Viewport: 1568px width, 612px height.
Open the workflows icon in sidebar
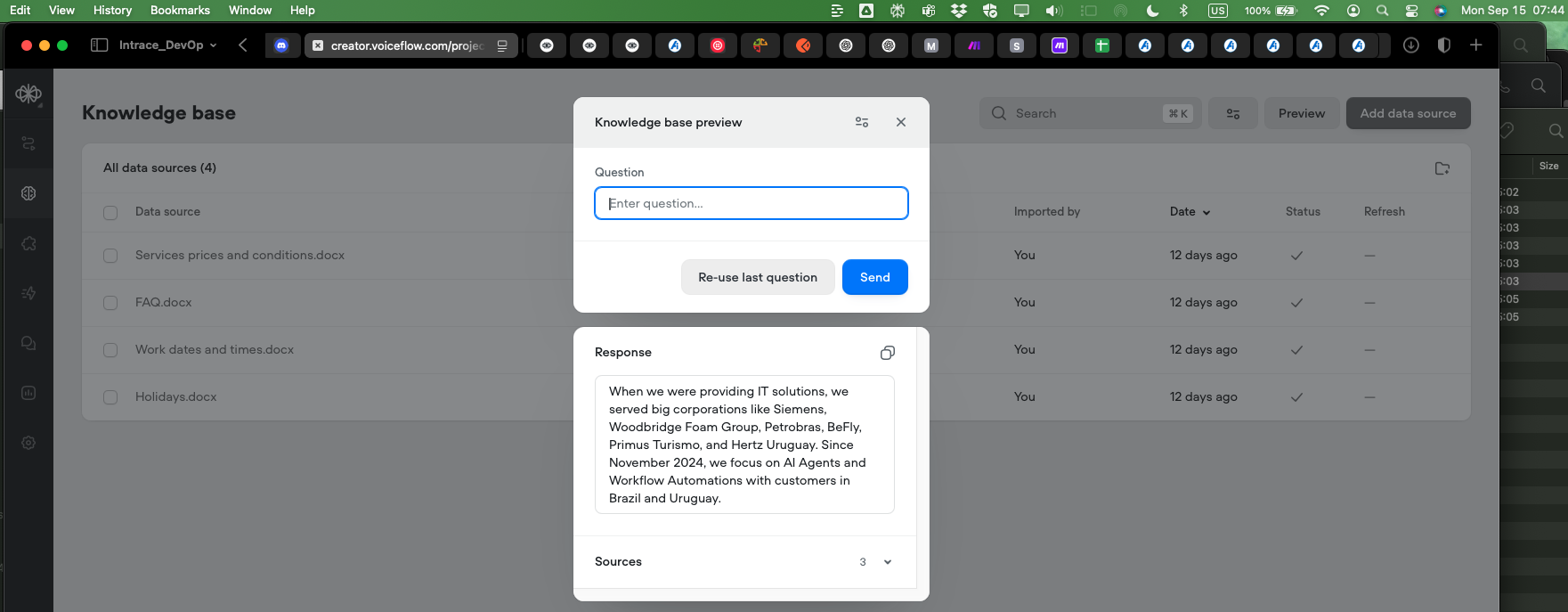[28, 143]
